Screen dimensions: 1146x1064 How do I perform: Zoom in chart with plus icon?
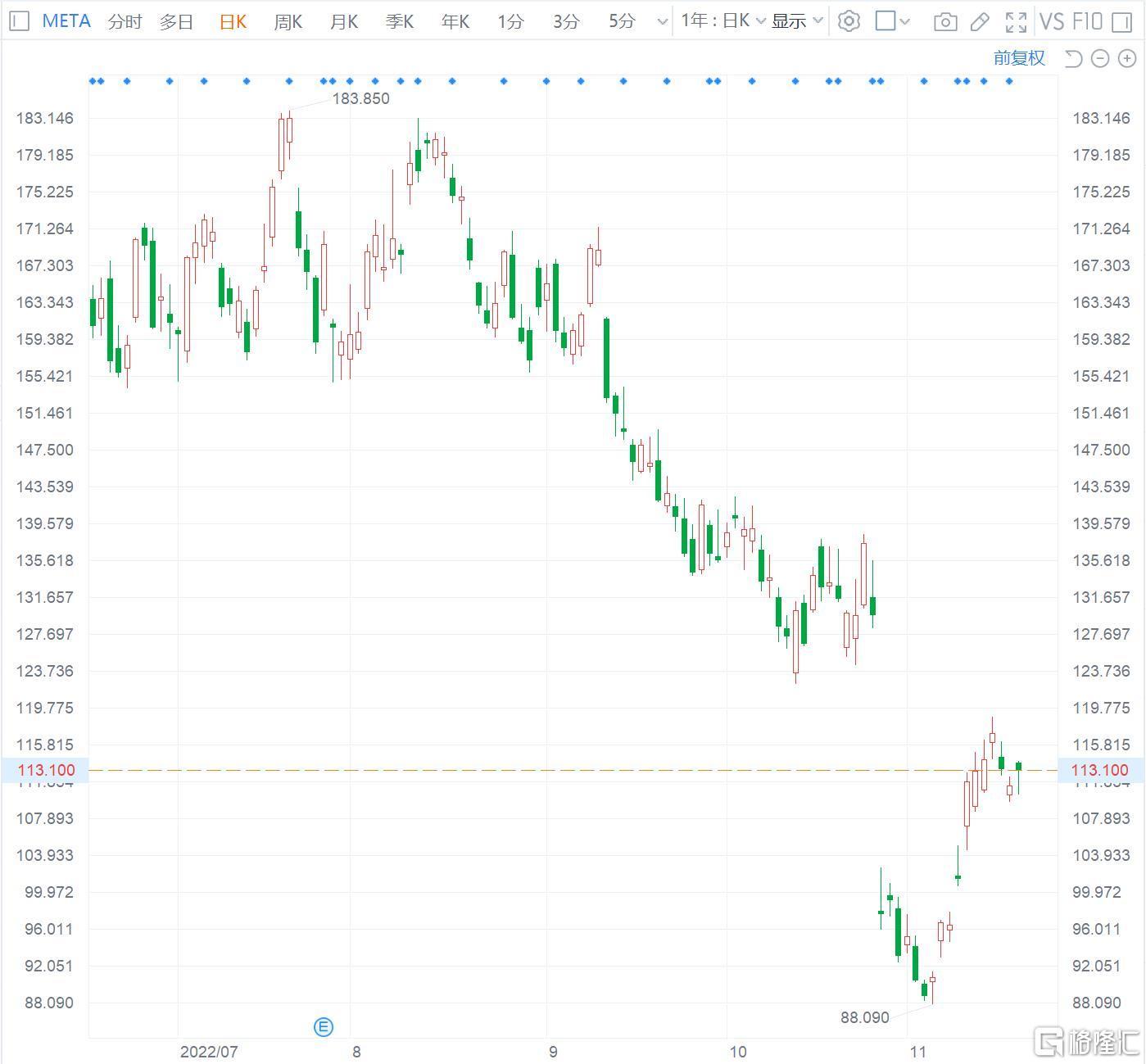[x=1127, y=58]
